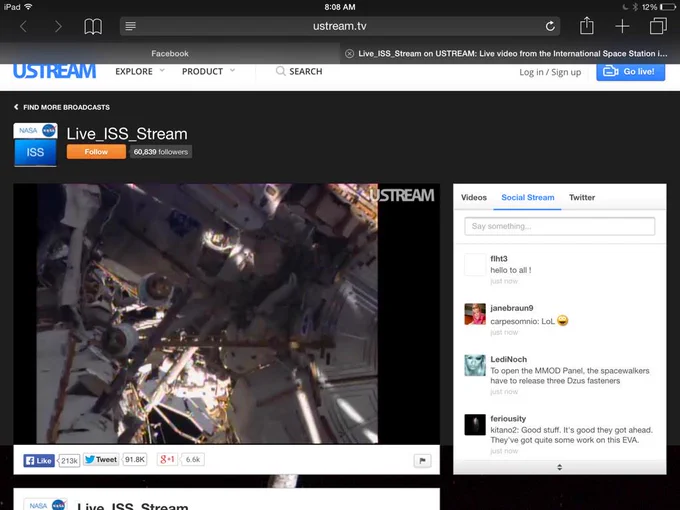
Task: Switch to the Videos tab
Action: coord(474,197)
